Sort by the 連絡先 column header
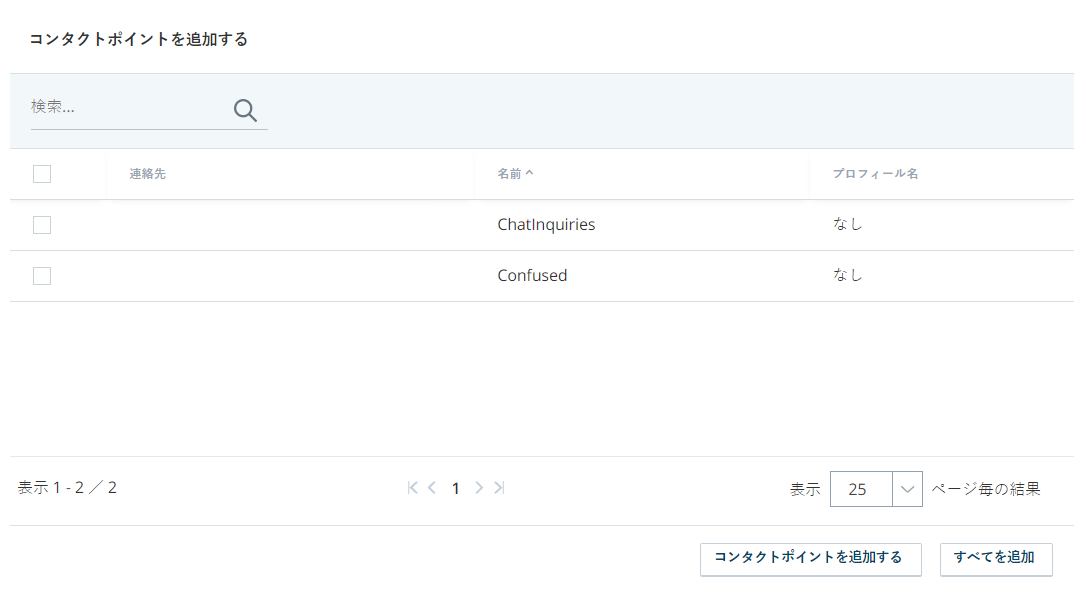This screenshot has width=1086, height=599. [x=148, y=174]
